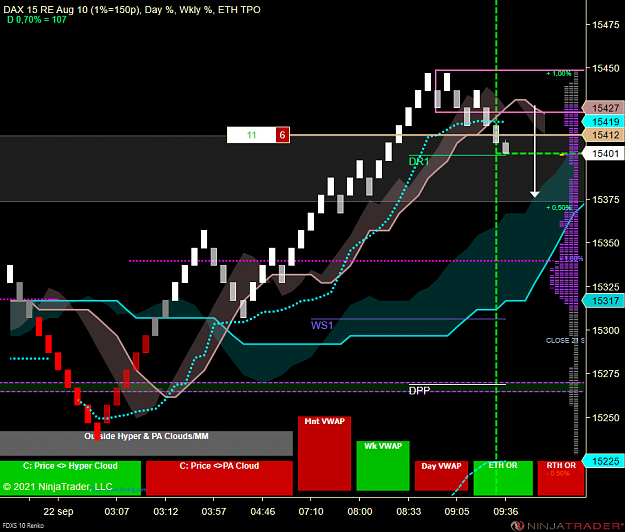Select the DPP pivot label
Viewport: 625px width, 532px height.
pos(419,391)
